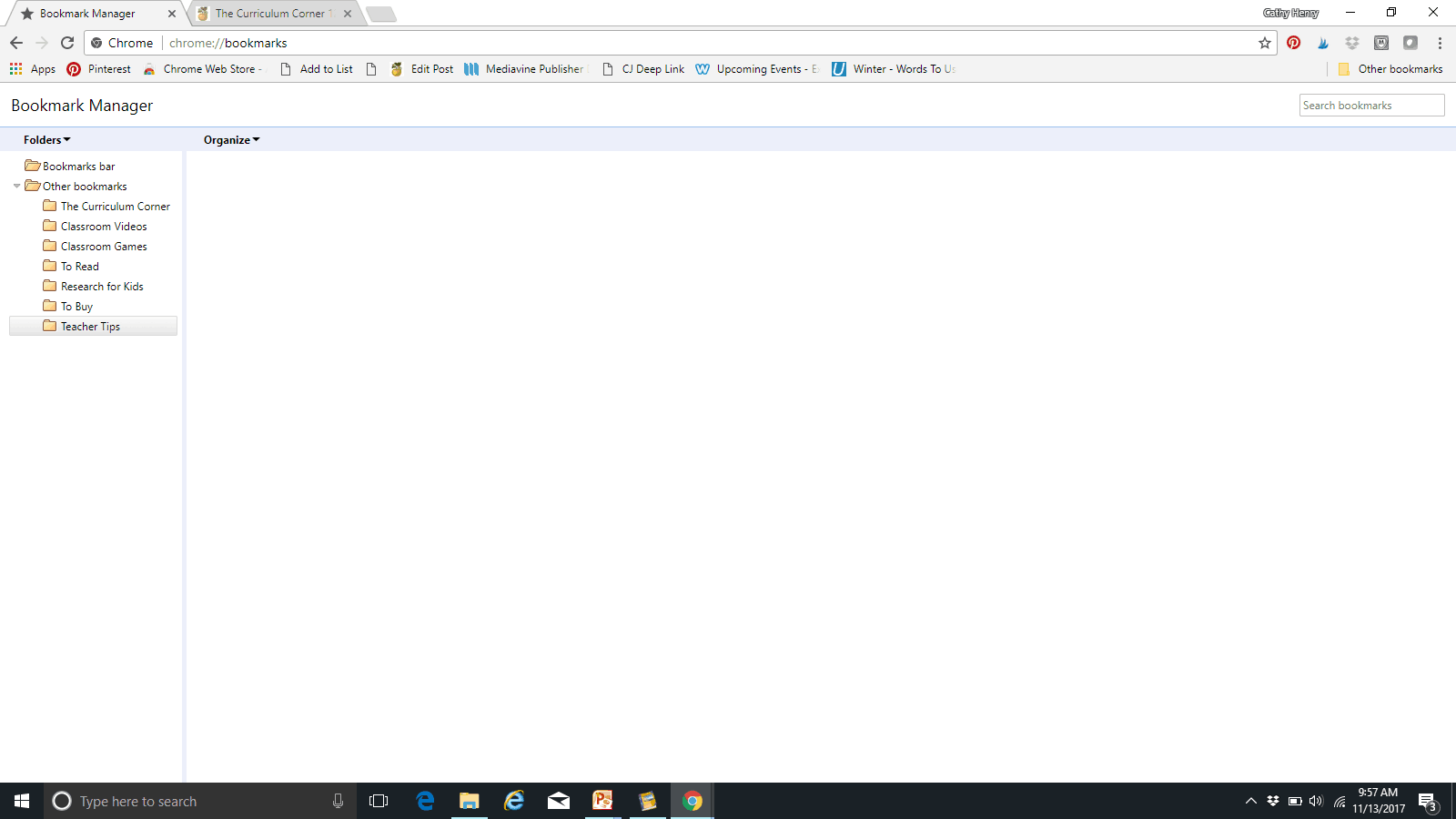Open the Mail app from the taskbar
The width and height of the screenshot is (1456, 819).
click(x=559, y=801)
